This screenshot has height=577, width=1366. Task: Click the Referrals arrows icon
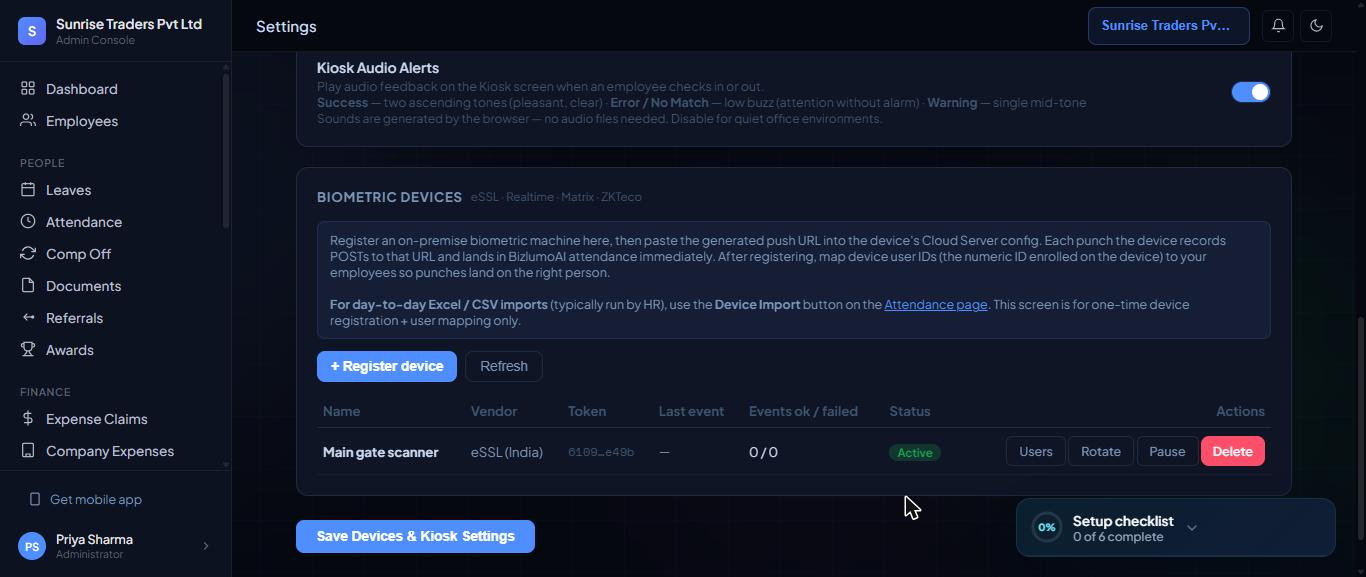pos(28,318)
